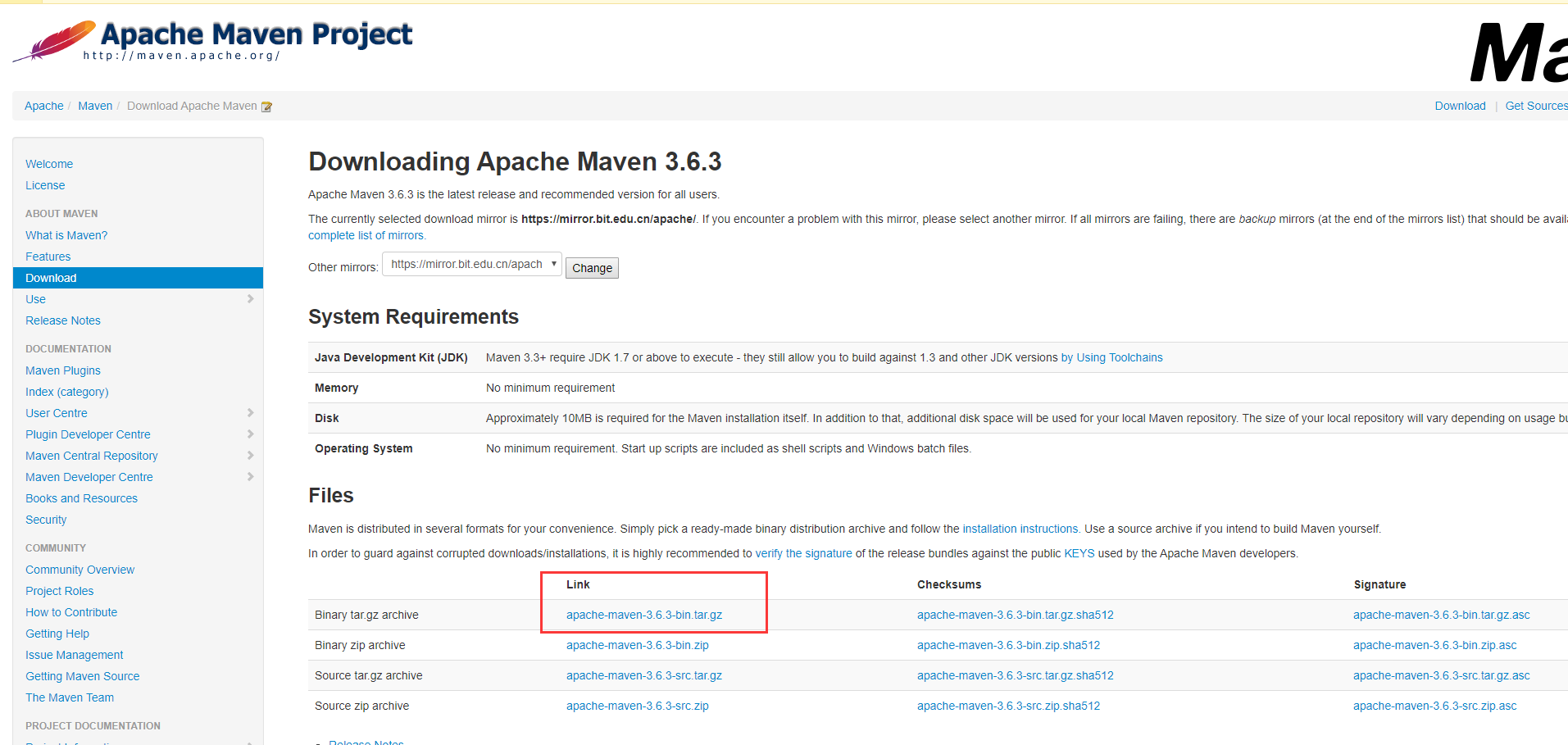This screenshot has height=745, width=1568.
Task: Open apache-maven-3.6.3-bin.tar.gz.asc signature
Action: [x=1442, y=615]
